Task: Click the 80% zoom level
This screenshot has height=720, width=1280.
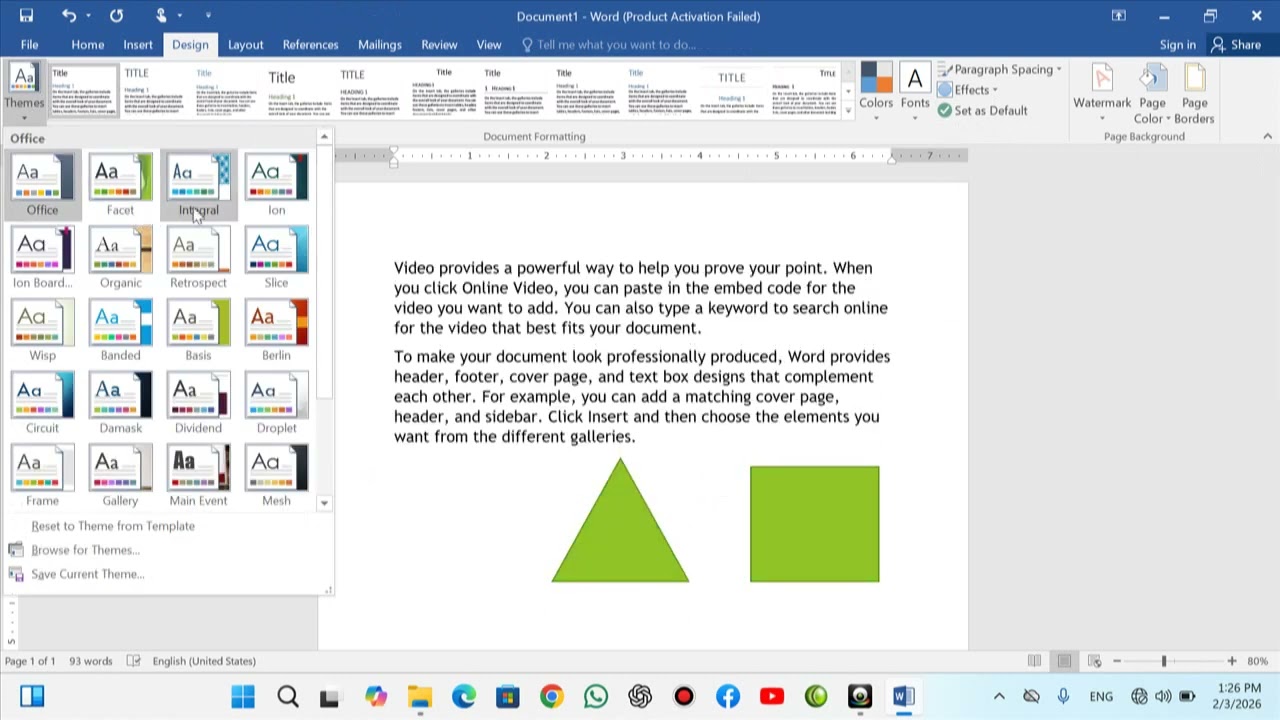Action: (1257, 661)
